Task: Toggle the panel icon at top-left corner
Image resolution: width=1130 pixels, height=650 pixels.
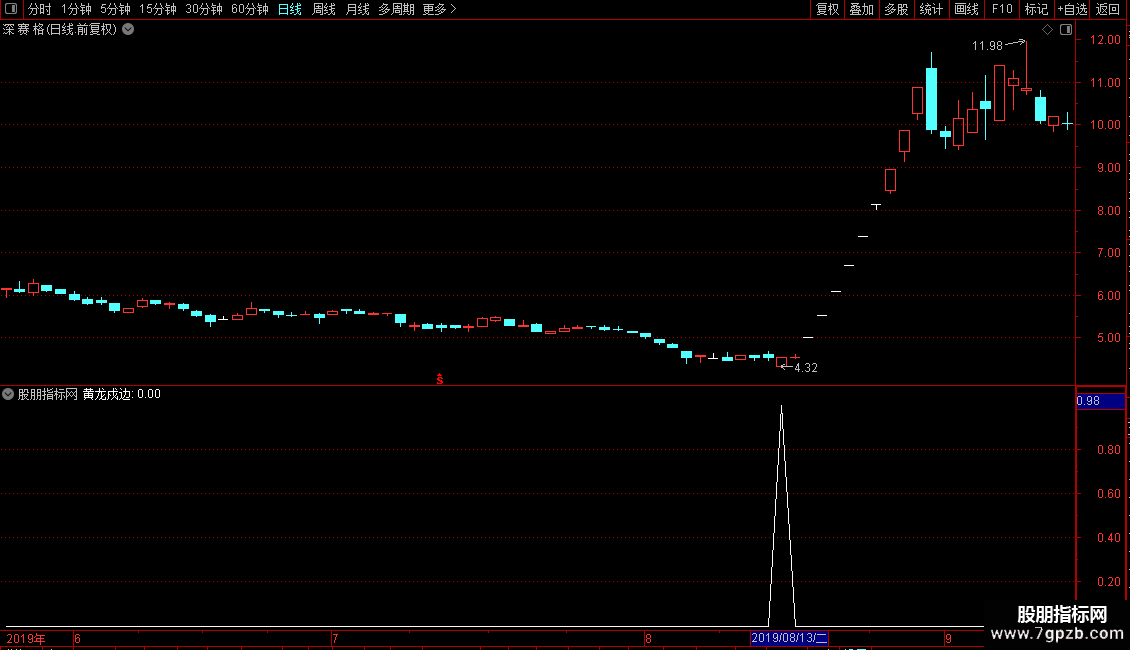Action: pos(11,9)
